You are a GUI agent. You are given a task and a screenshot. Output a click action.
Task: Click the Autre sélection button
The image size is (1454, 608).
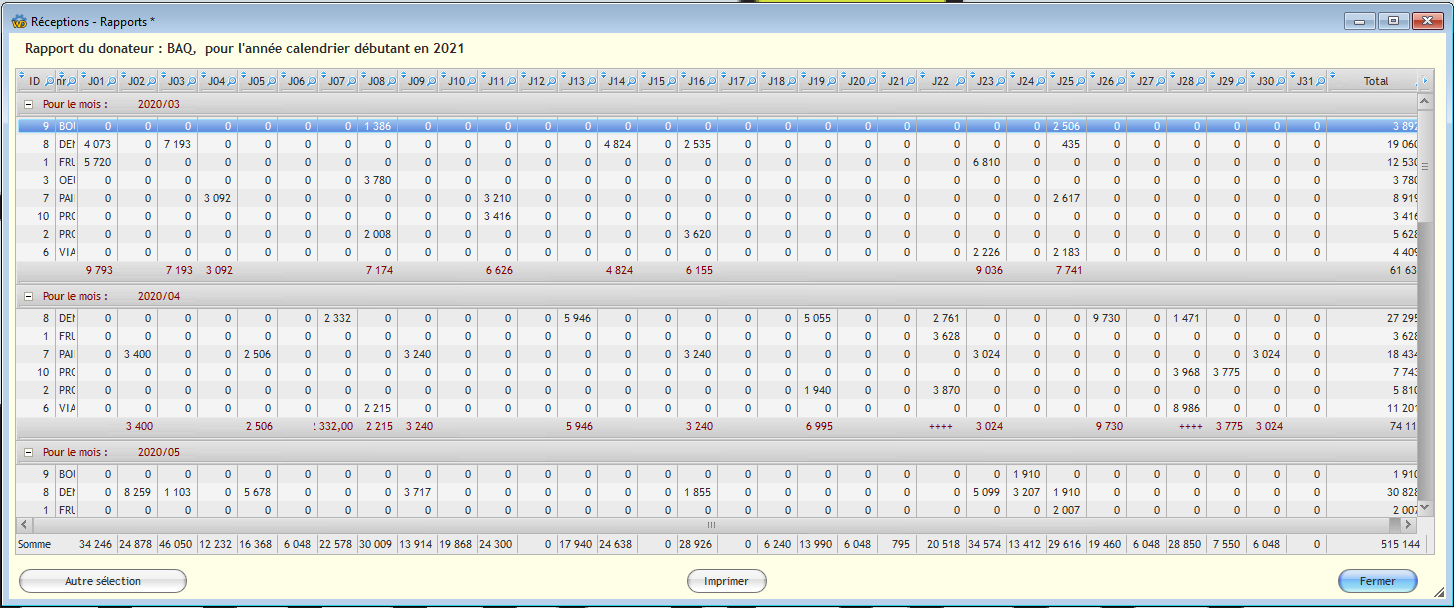click(103, 581)
